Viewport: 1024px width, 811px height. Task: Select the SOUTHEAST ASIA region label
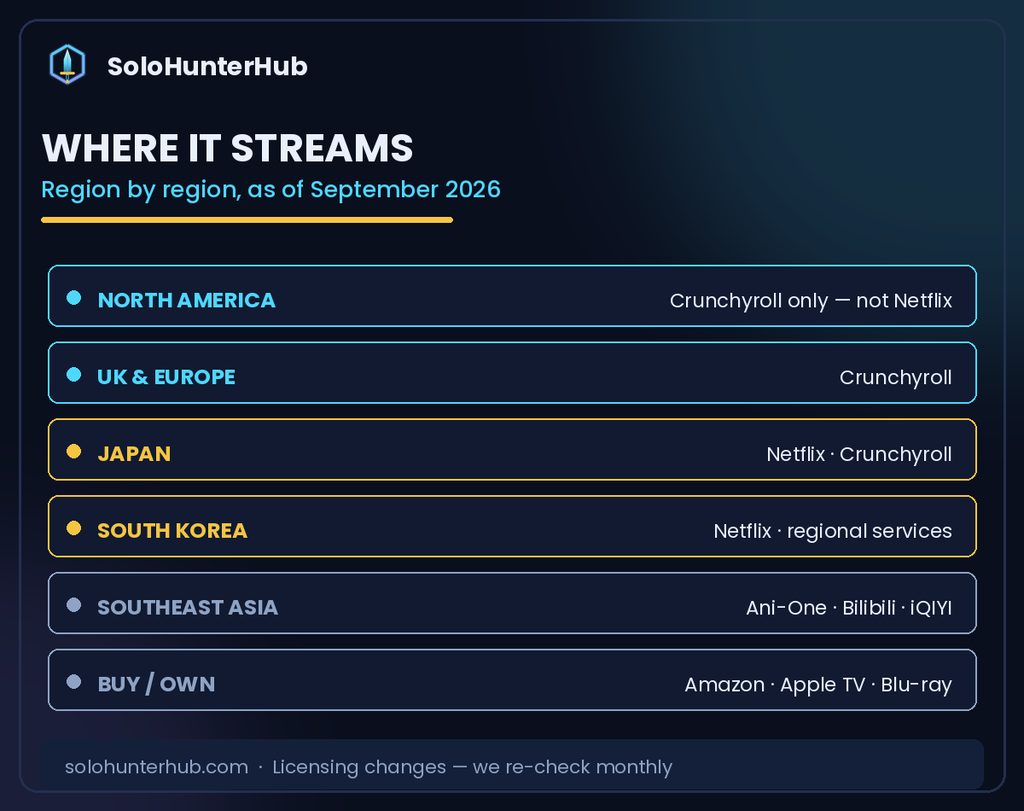tap(187, 607)
